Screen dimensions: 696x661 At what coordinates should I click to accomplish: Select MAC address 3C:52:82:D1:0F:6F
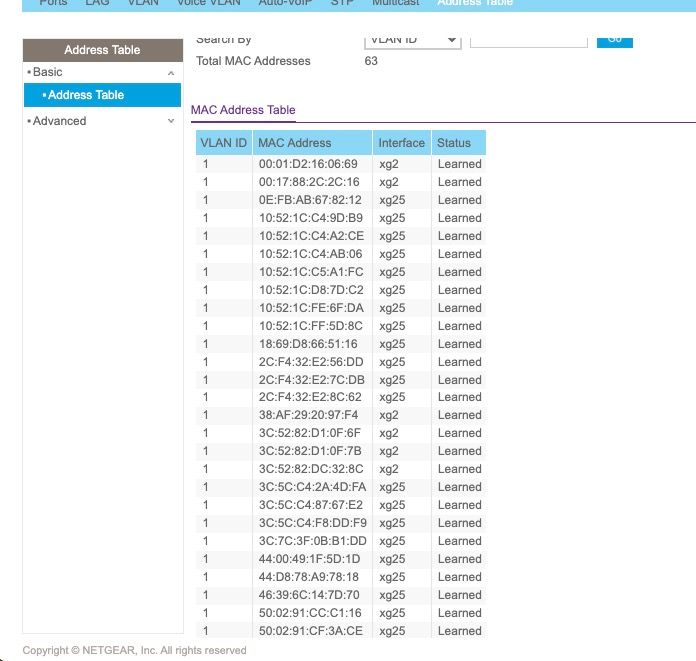pyautogui.click(x=310, y=433)
